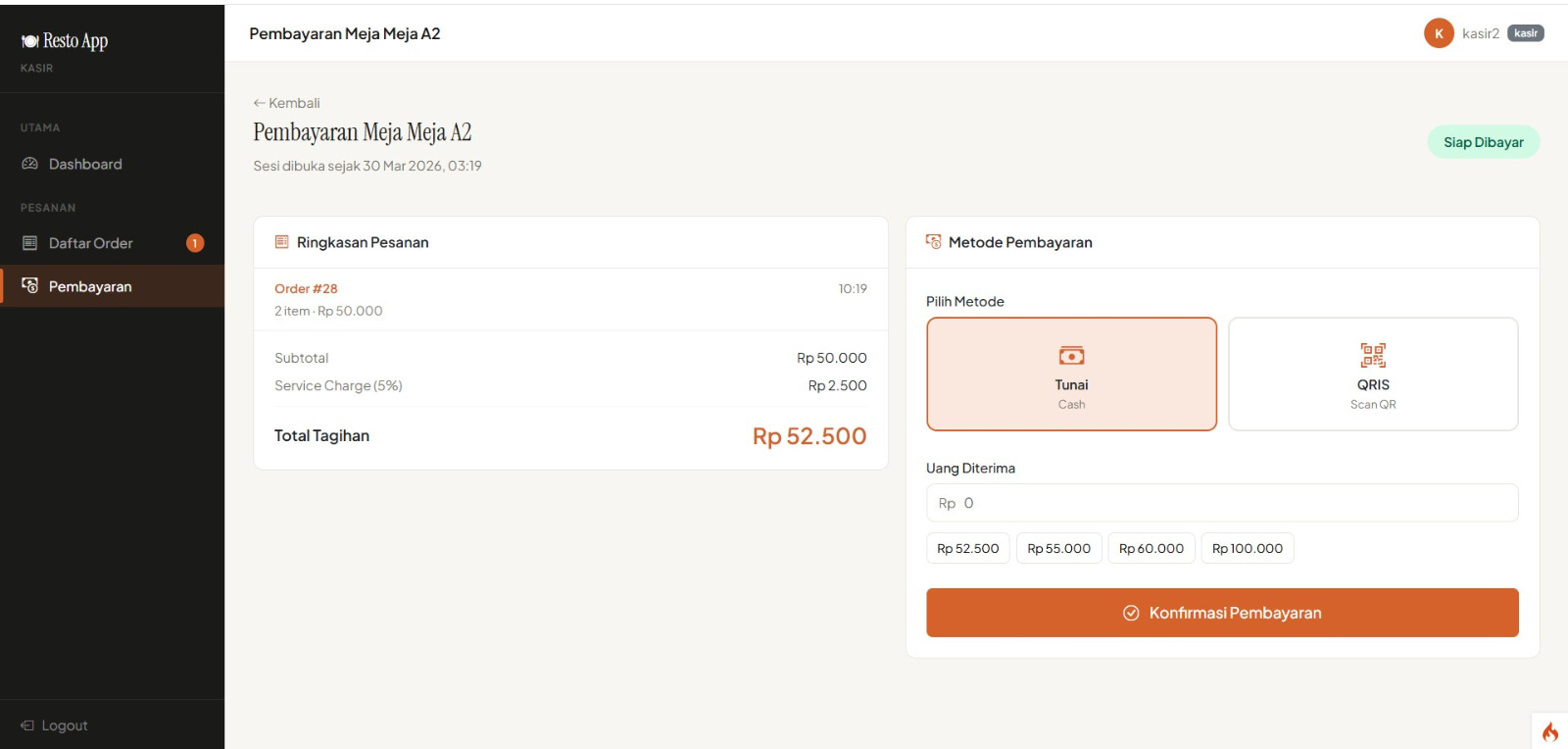1568x749 pixels.
Task: Click the Logout arrow icon
Action: point(27,725)
